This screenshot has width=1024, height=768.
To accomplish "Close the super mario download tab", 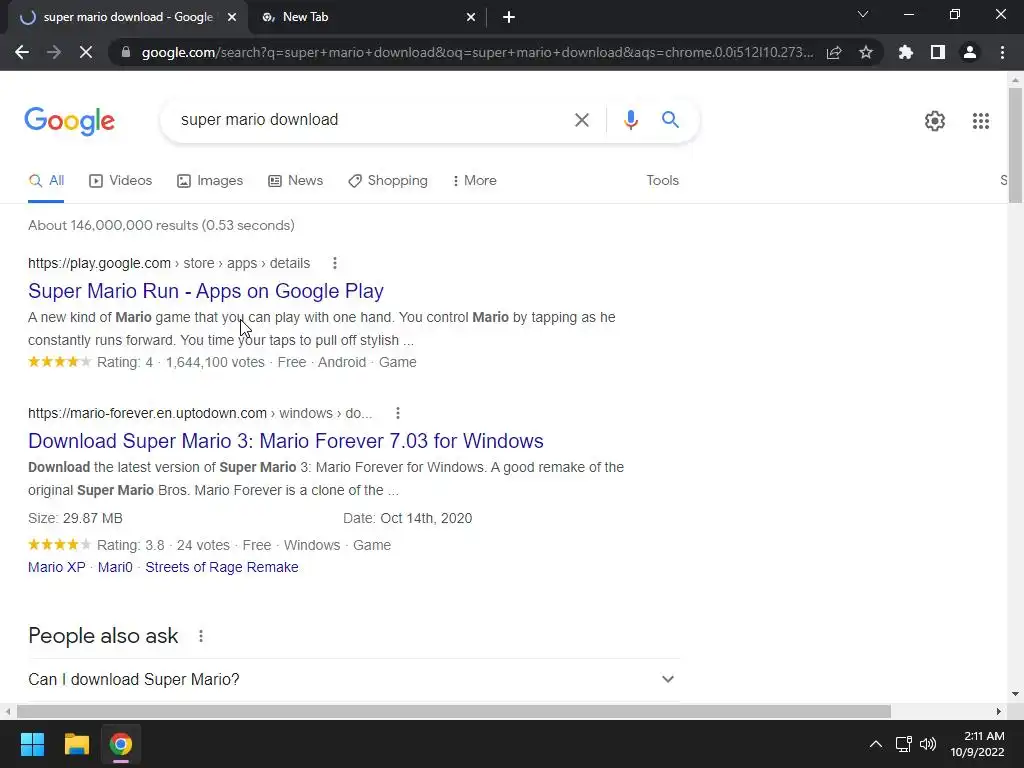I will 232,18.
